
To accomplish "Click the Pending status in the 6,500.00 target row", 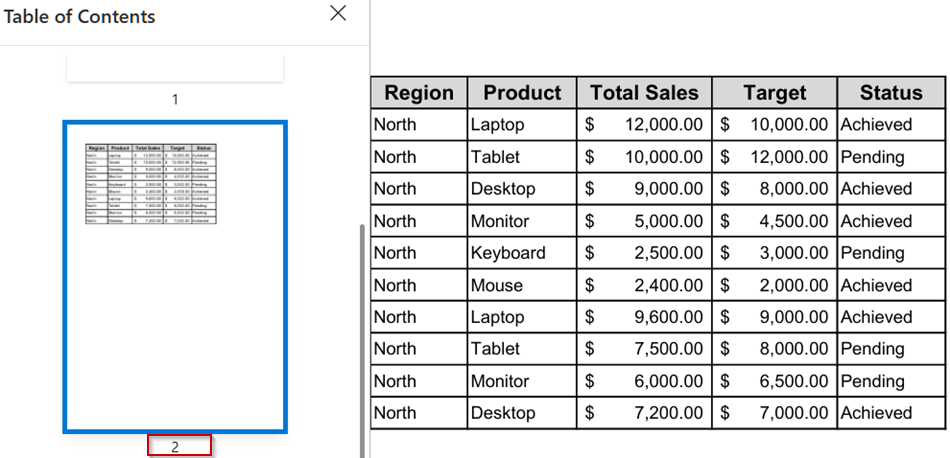I will [891, 381].
